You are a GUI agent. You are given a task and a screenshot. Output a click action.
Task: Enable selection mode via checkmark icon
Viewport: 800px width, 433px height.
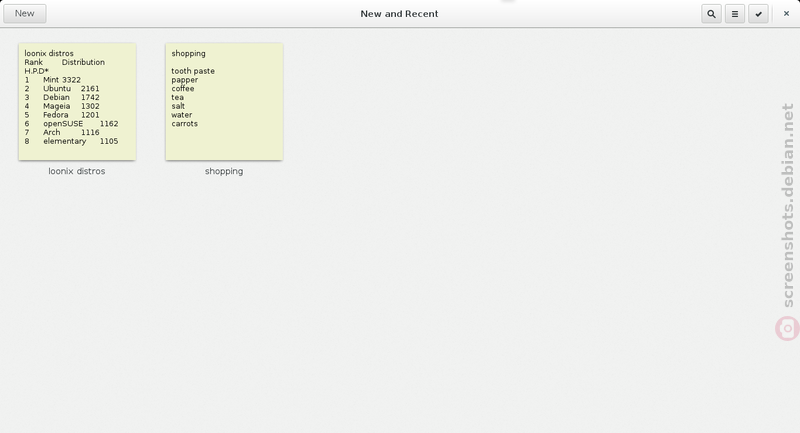pos(758,14)
